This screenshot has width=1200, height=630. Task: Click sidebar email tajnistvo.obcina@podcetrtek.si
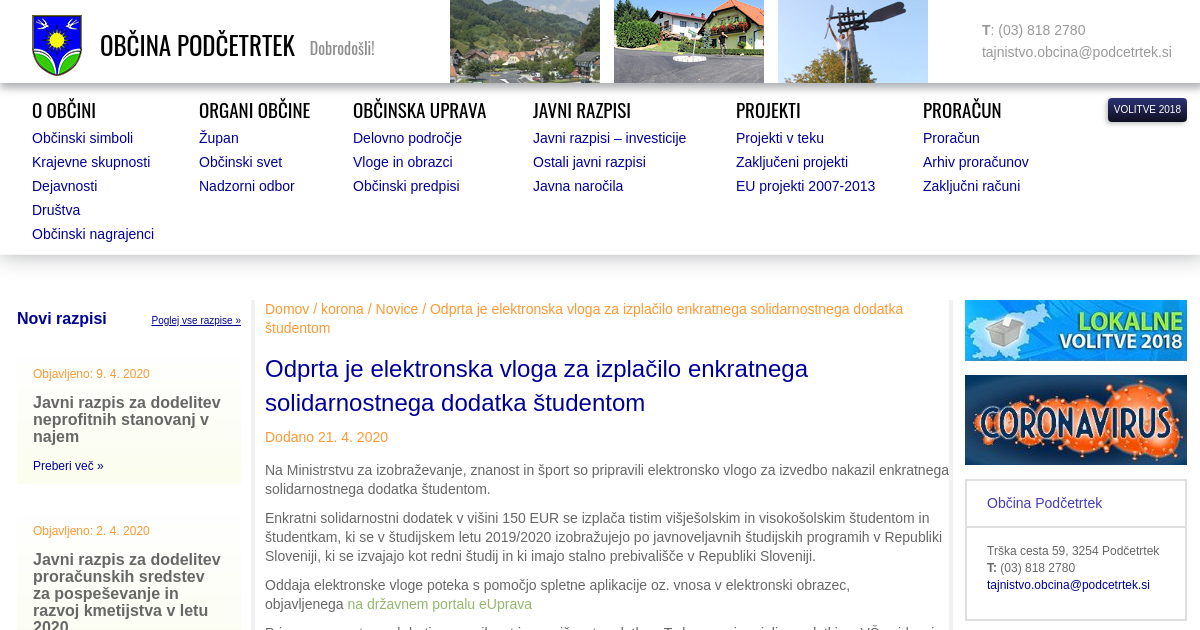tap(1068, 585)
